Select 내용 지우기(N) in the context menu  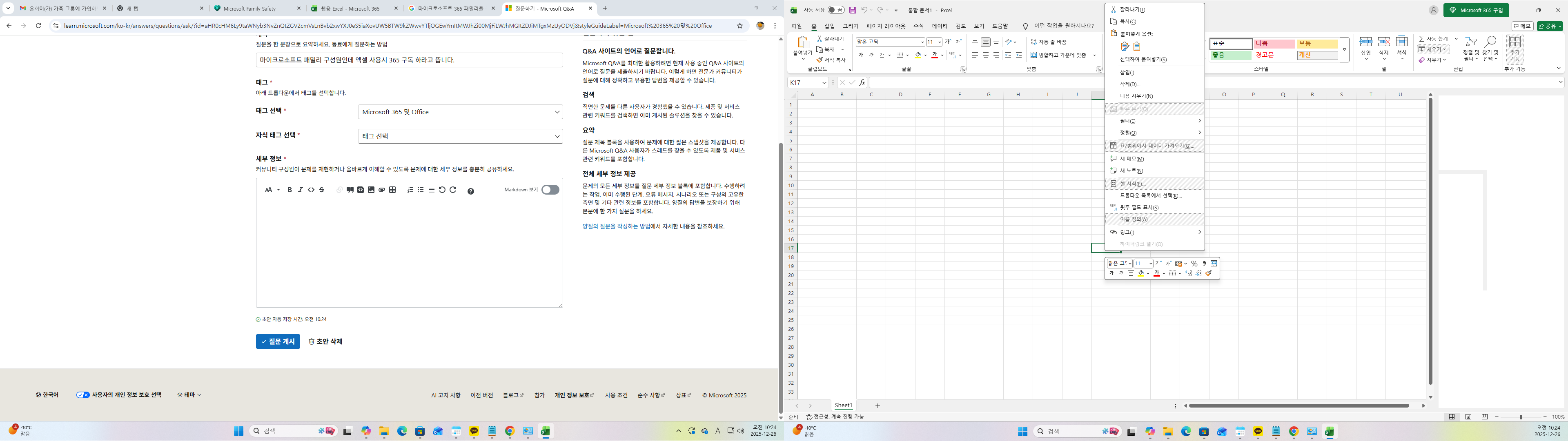[1154, 96]
